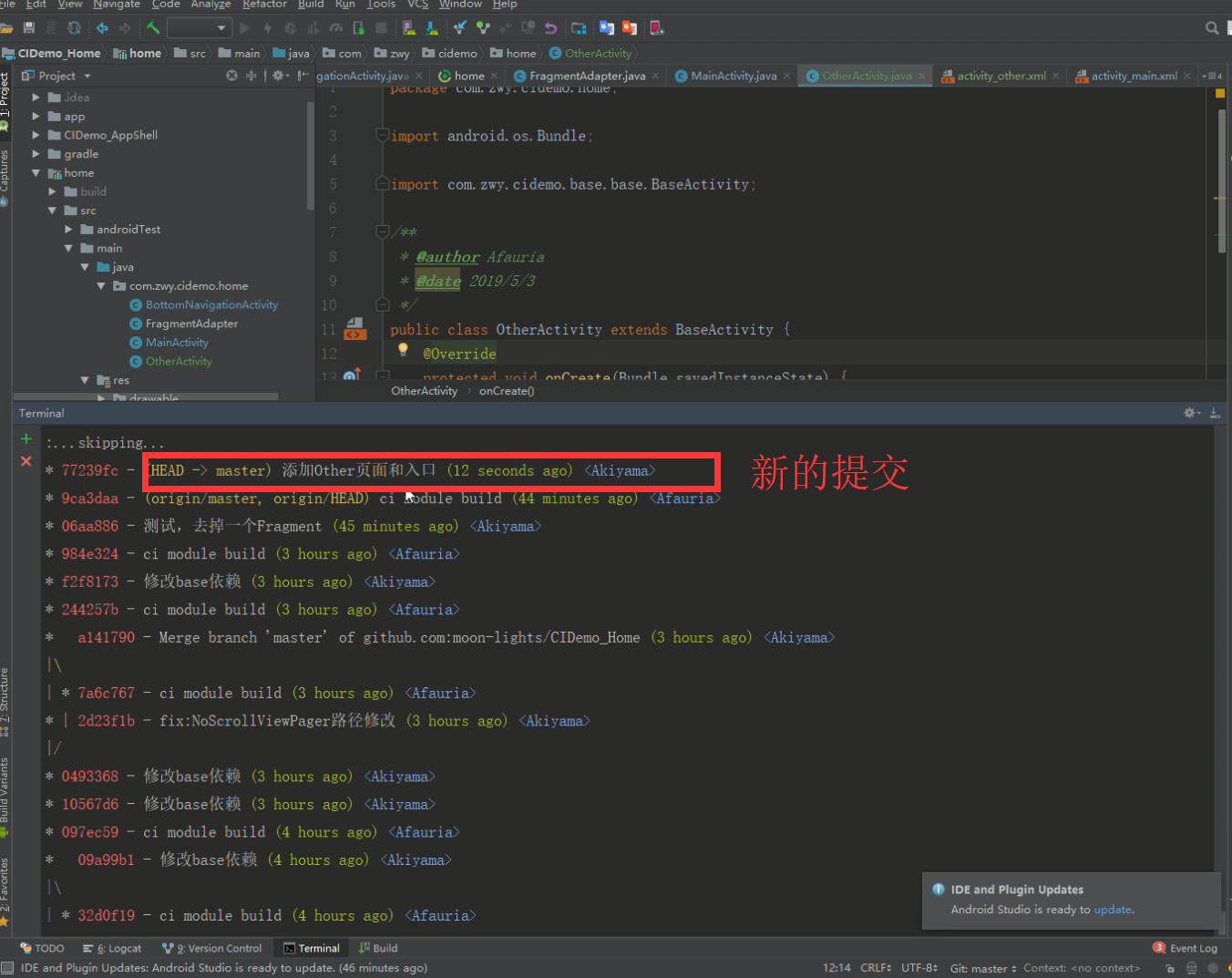The height and width of the screenshot is (978, 1232).
Task: Toggle the Build tool window
Action: pyautogui.click(x=378, y=948)
